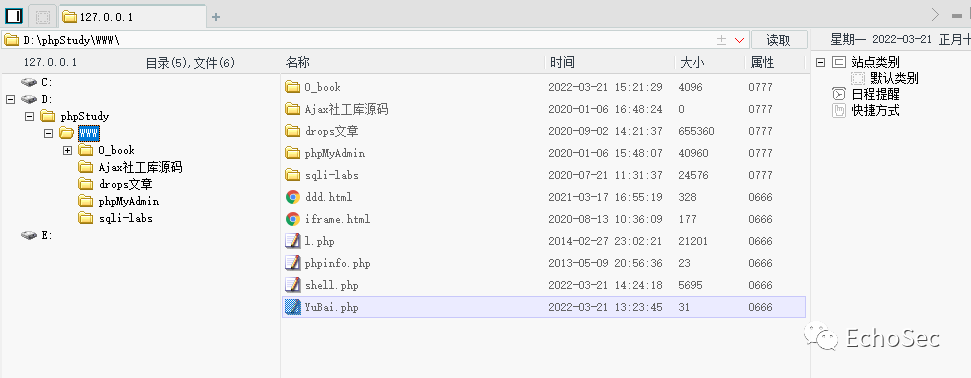
Task: Open the red path history dropdown arrow
Action: [x=739, y=40]
